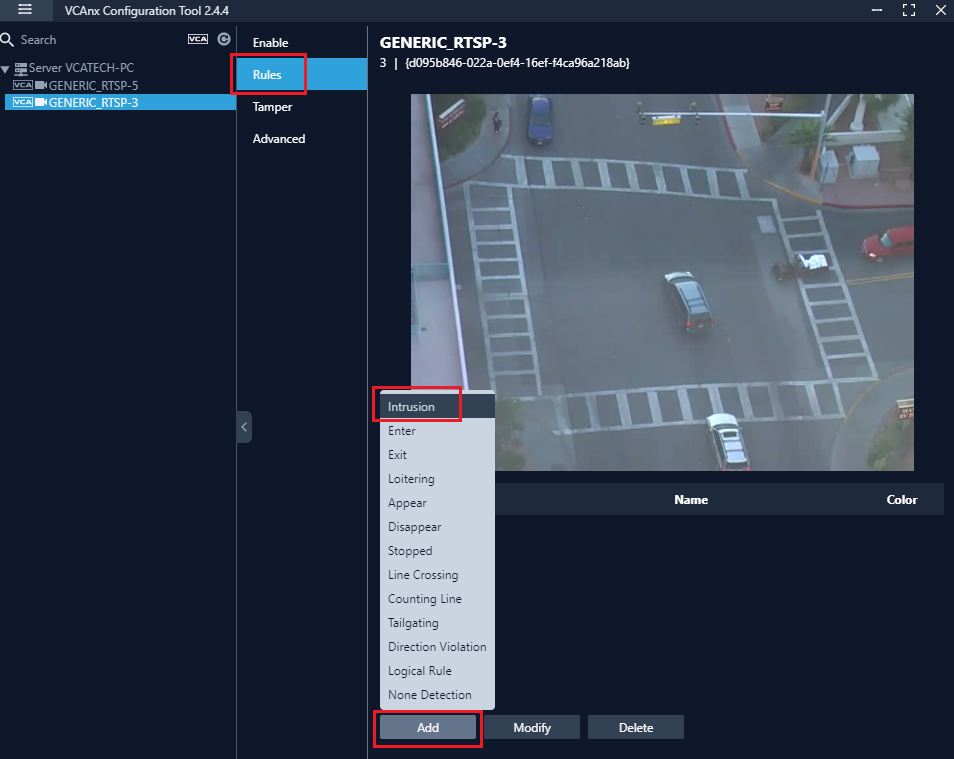Switch to the Enable tab
954x759 pixels.
click(x=270, y=43)
